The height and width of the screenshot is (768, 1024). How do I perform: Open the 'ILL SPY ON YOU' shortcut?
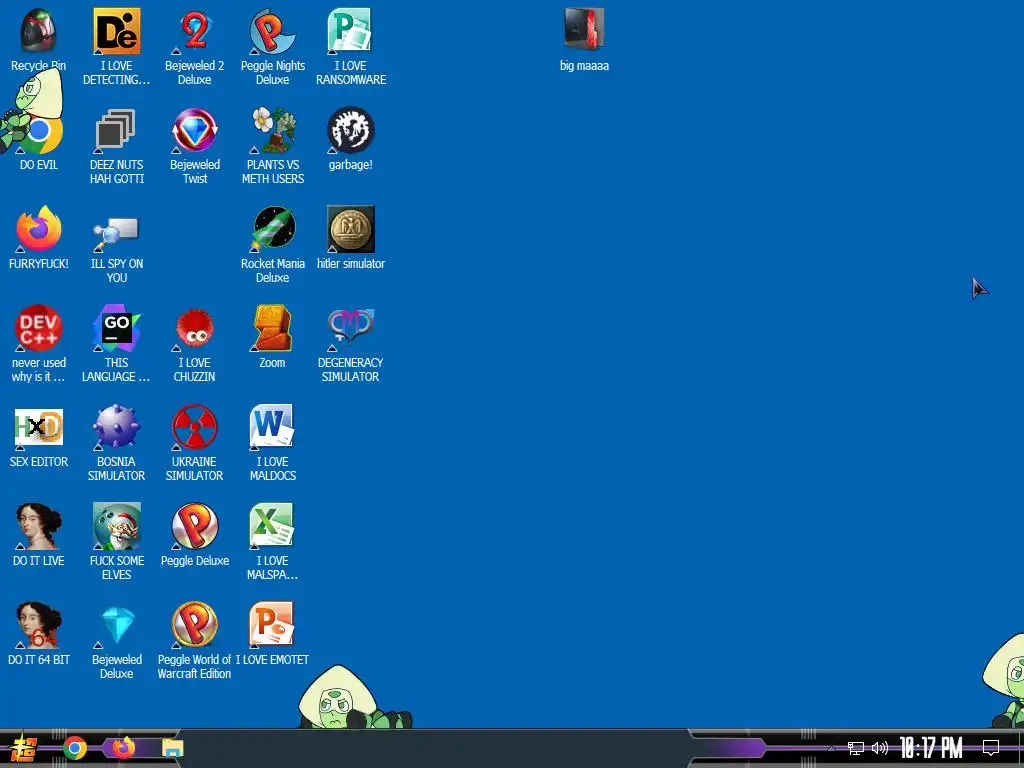[116, 233]
